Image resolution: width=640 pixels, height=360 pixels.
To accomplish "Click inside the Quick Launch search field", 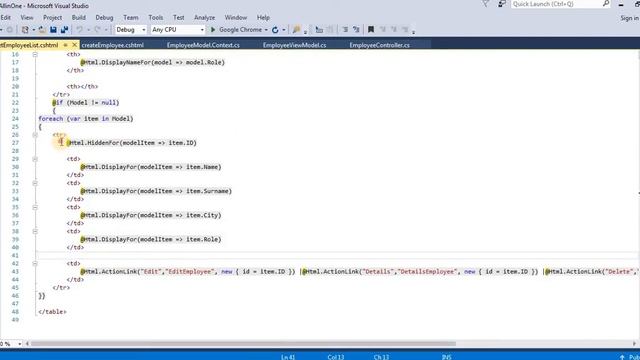I will tap(556, 4).
